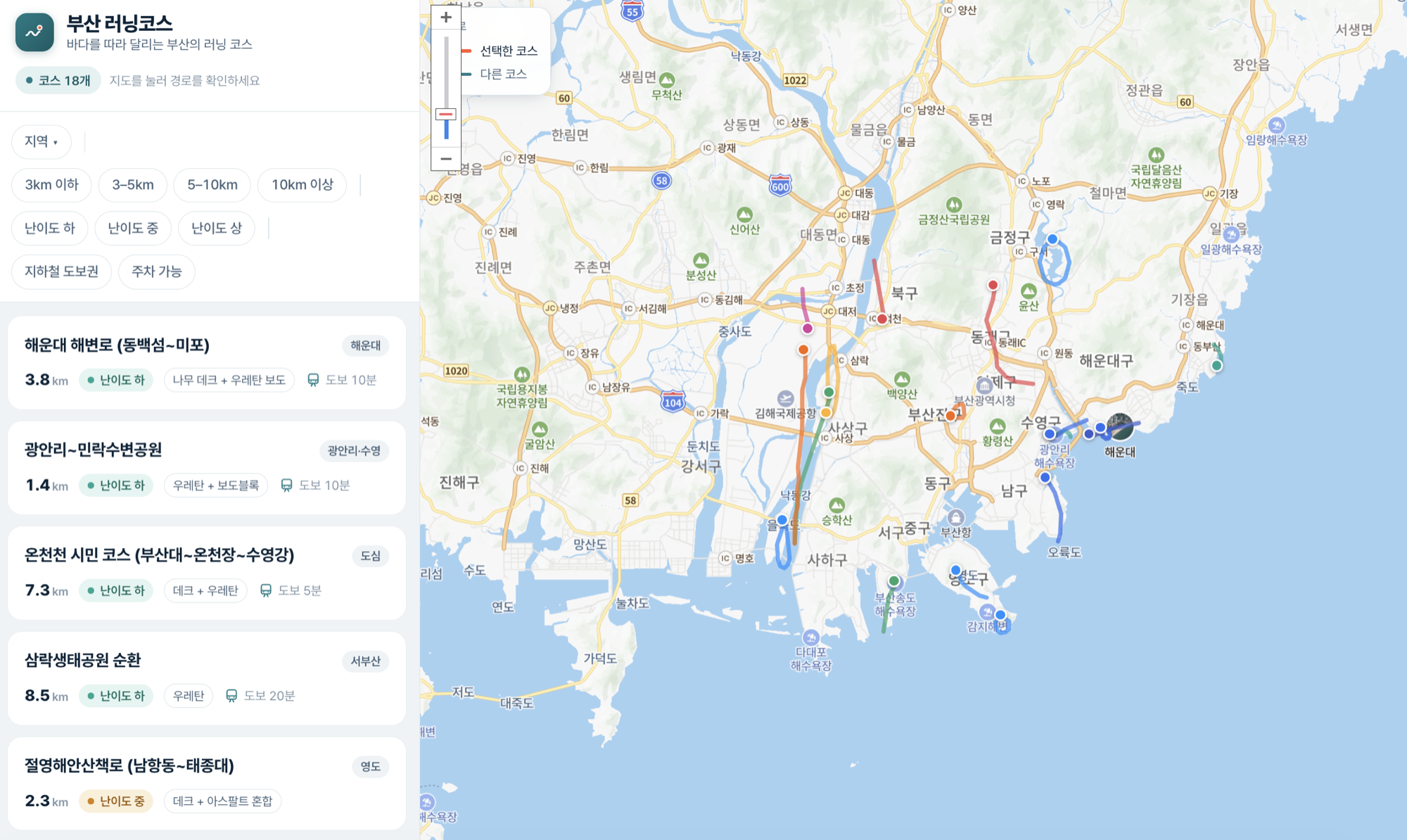Click subway icon beside 도보 5분
Screen dimensions: 1407x840
[266, 591]
